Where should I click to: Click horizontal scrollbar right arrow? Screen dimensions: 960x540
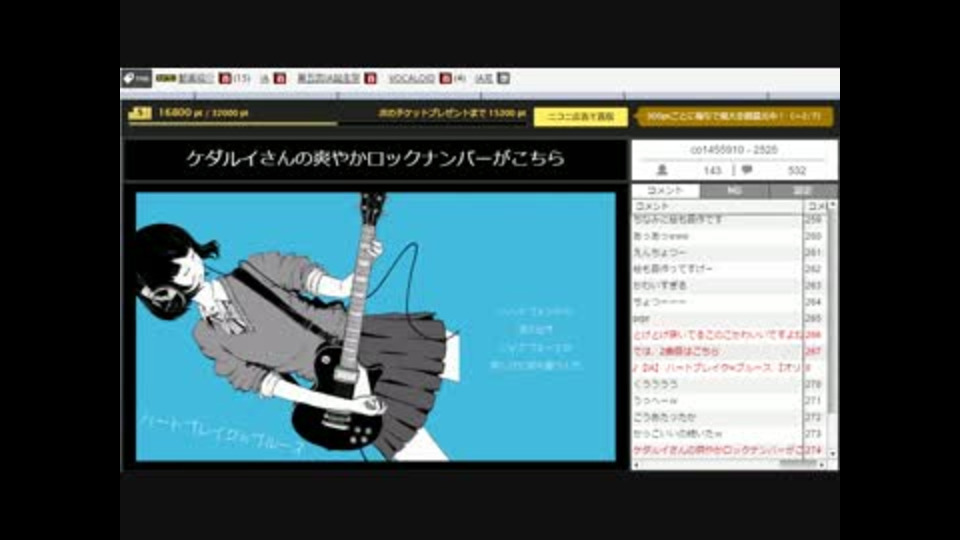coord(822,465)
